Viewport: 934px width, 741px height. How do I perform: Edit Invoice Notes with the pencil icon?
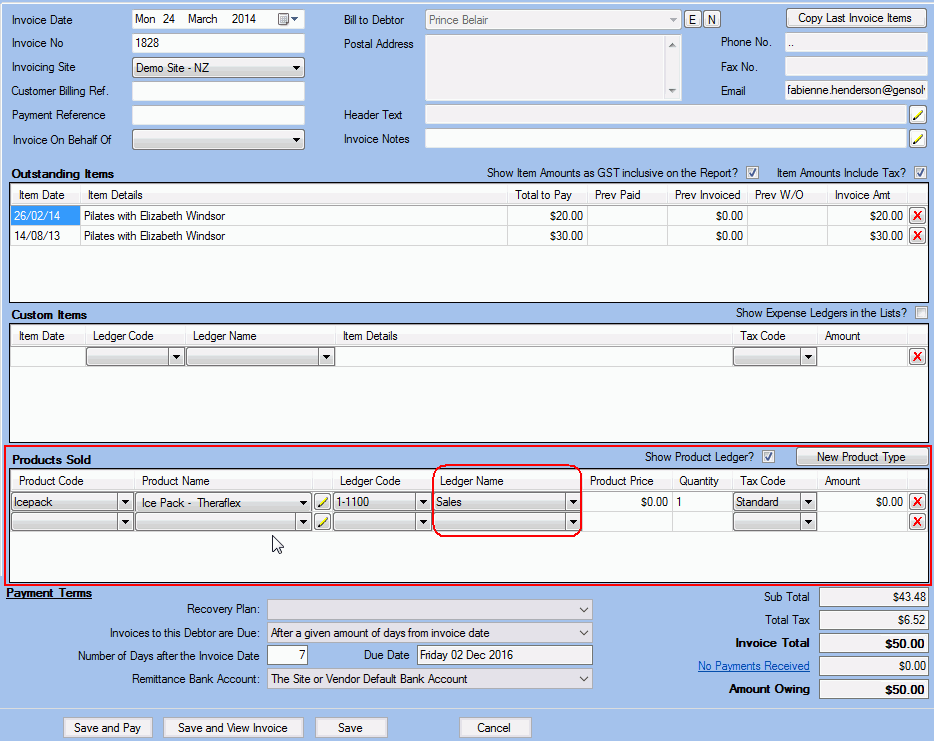918,139
